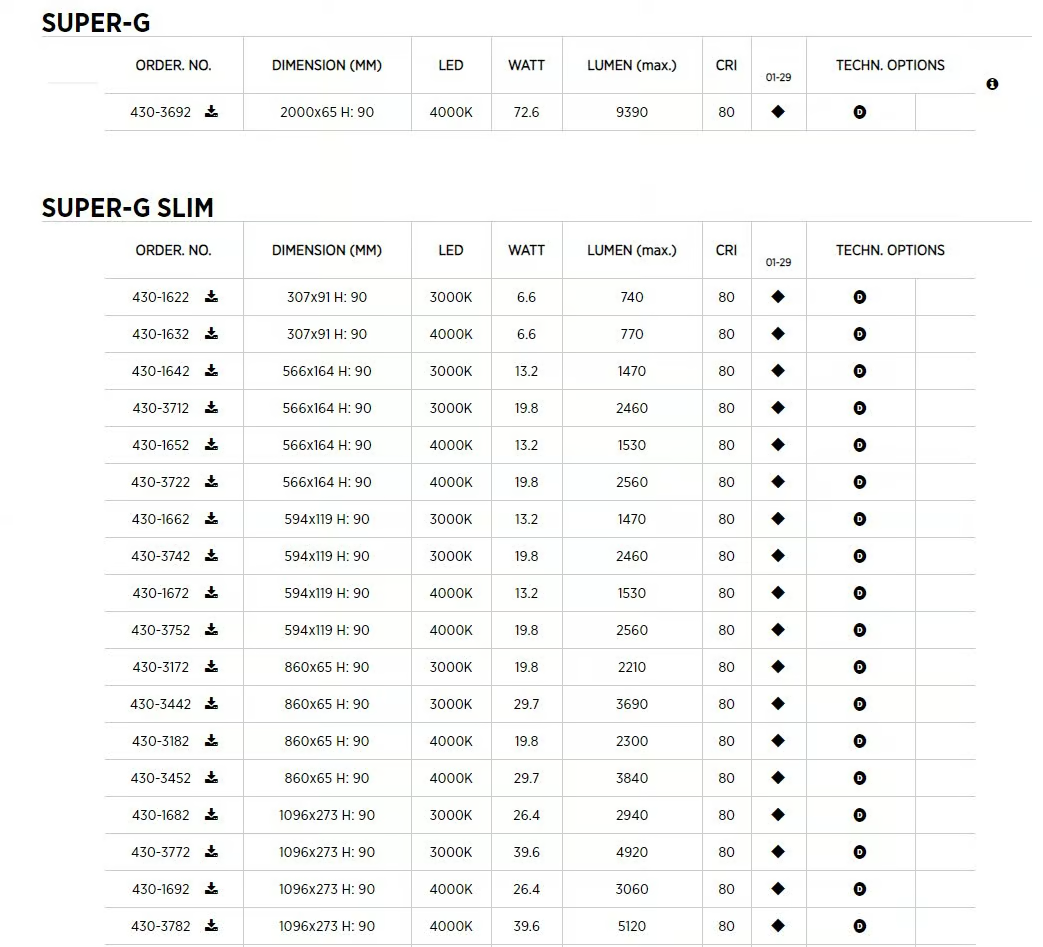Screen dimensions: 1043x947
Task: Click lumen value 9390
Action: pos(631,112)
